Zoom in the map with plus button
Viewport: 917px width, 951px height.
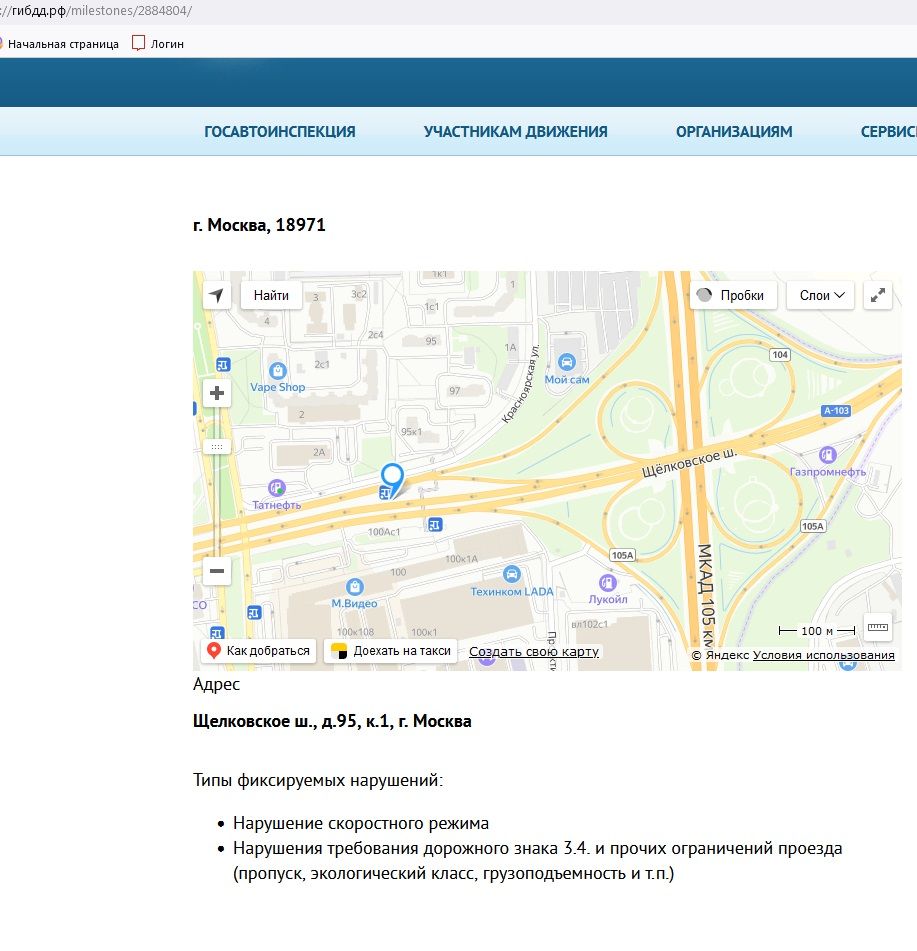pyautogui.click(x=217, y=394)
